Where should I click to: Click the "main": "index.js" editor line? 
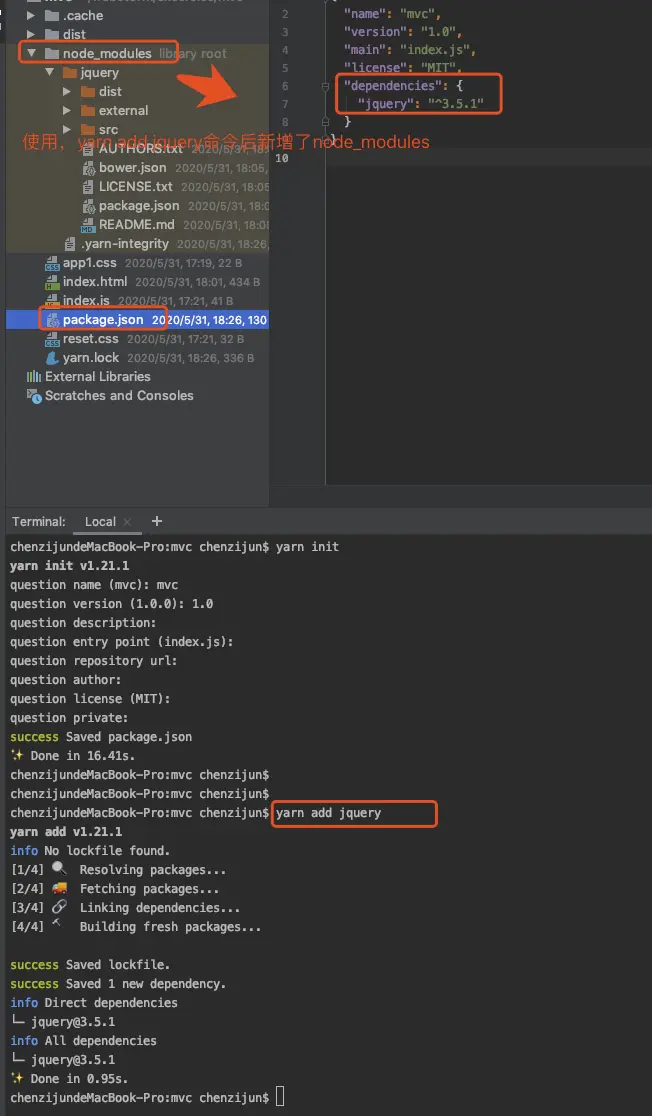click(x=409, y=51)
